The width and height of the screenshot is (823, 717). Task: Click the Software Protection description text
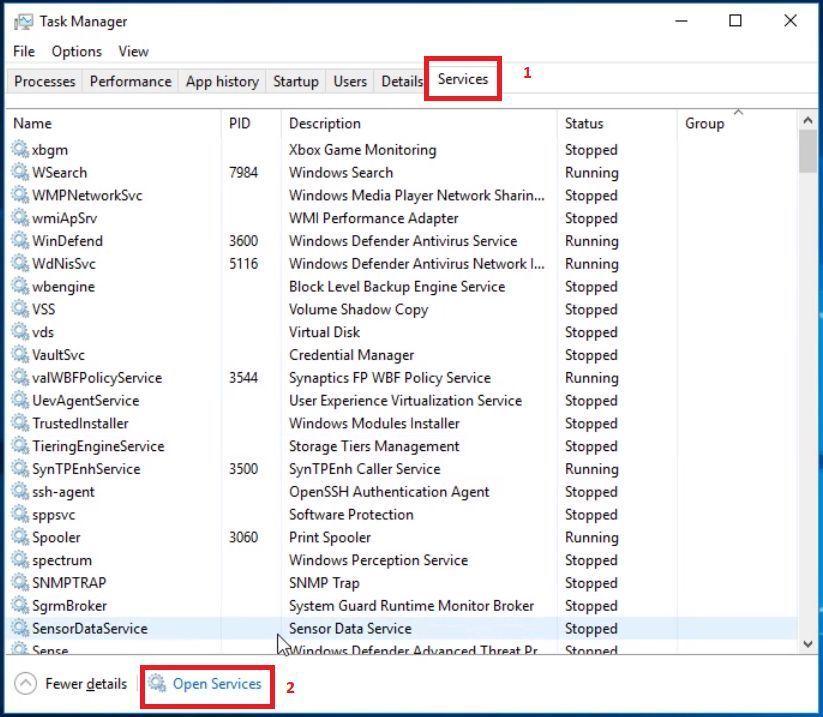(351, 514)
